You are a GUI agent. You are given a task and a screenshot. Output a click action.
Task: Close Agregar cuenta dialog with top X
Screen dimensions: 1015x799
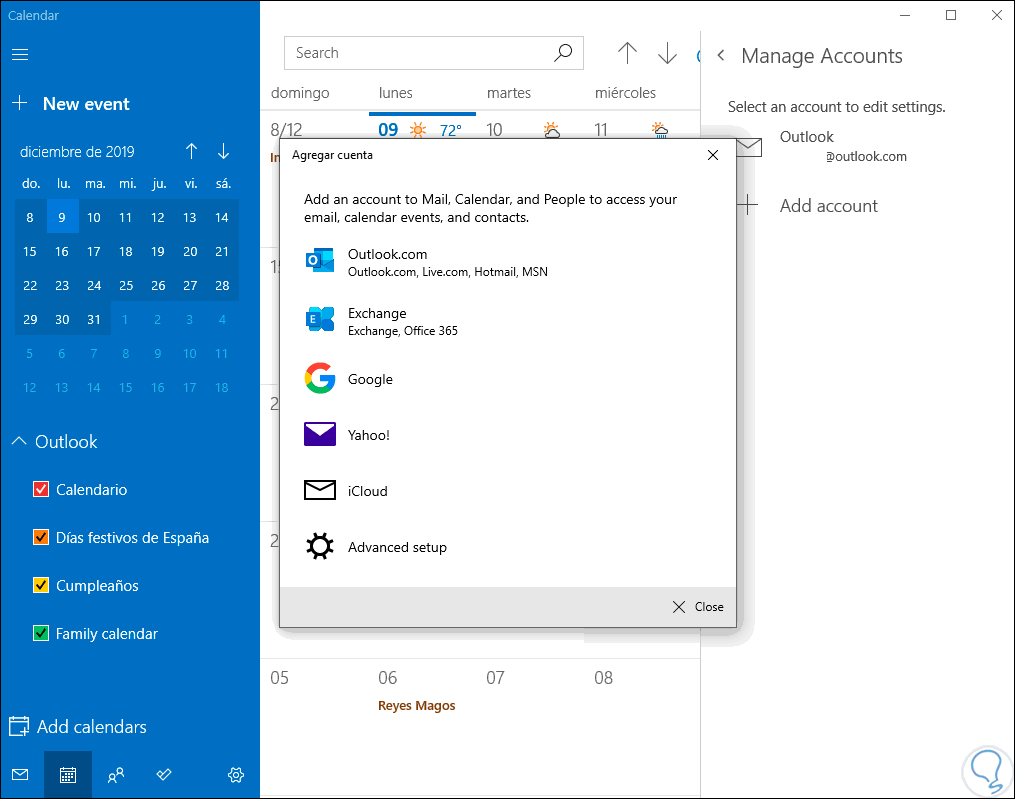point(713,155)
